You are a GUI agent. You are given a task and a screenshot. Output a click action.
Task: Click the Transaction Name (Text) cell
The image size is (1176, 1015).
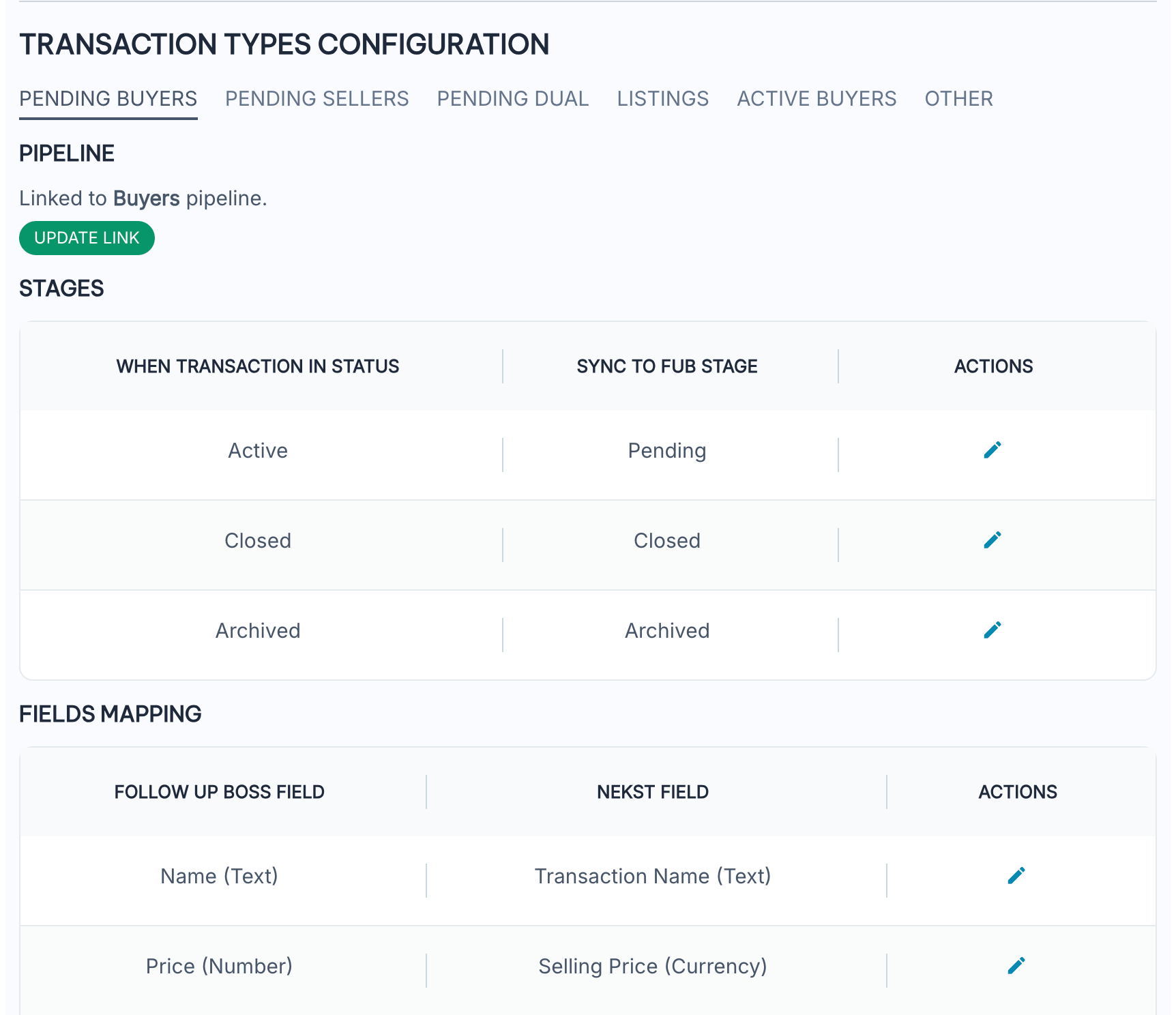click(652, 876)
